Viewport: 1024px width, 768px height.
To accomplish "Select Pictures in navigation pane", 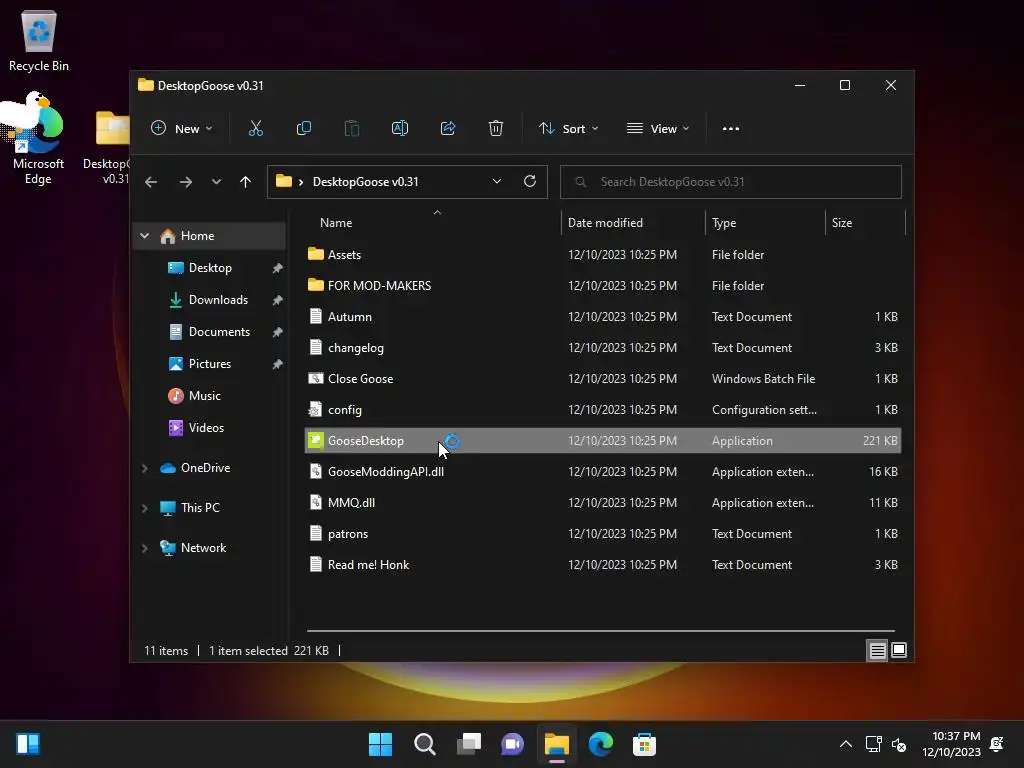I will point(210,364).
